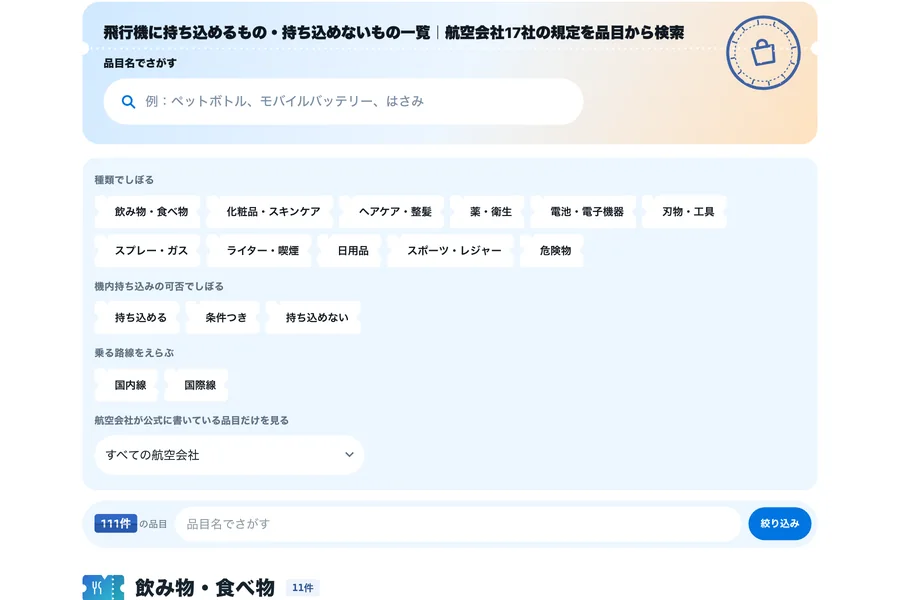Filter by 日用品 category
Image resolution: width=900 pixels, height=600 pixels.
click(350, 251)
